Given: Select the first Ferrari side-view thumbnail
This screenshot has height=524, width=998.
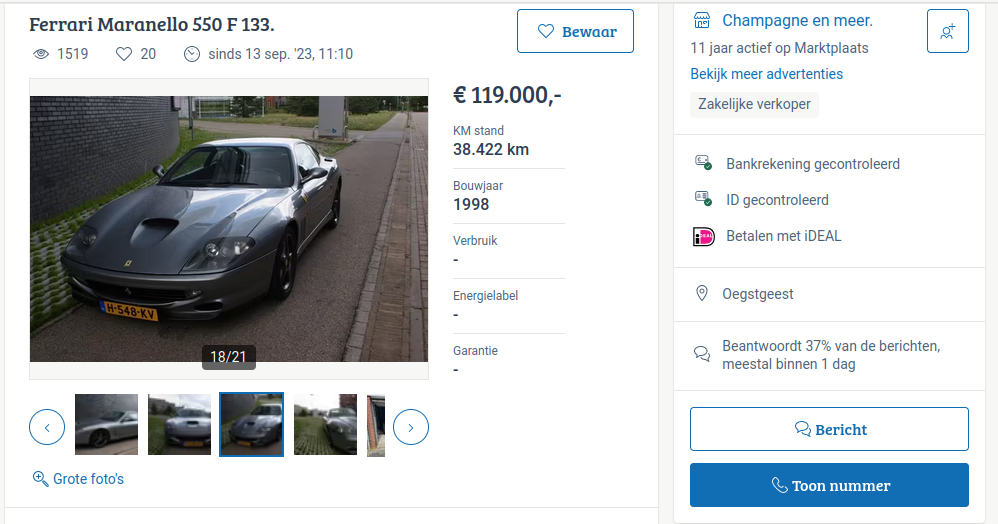Looking at the screenshot, I should click(x=106, y=425).
